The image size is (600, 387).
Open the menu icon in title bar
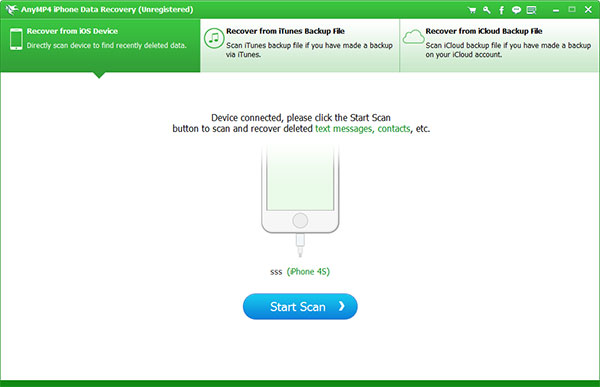(x=531, y=10)
